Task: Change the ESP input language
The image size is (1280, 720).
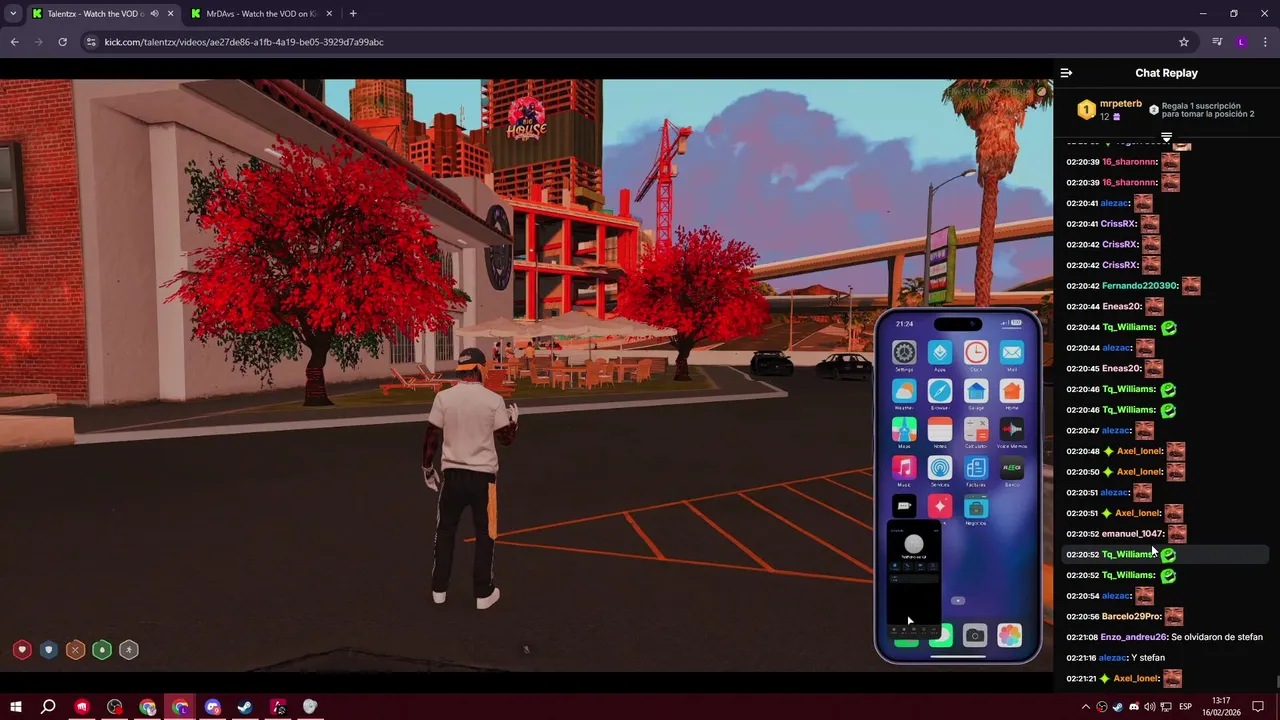Action: tap(1186, 707)
